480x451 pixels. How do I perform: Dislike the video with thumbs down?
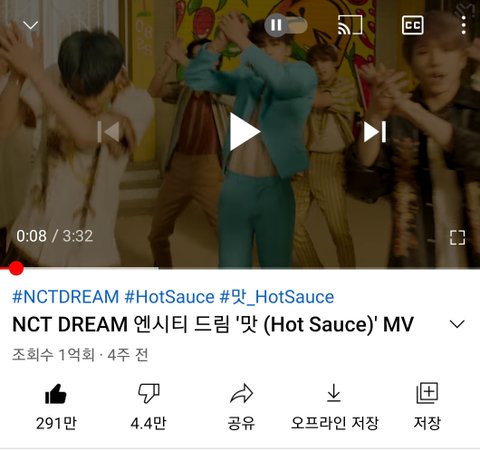(149, 407)
